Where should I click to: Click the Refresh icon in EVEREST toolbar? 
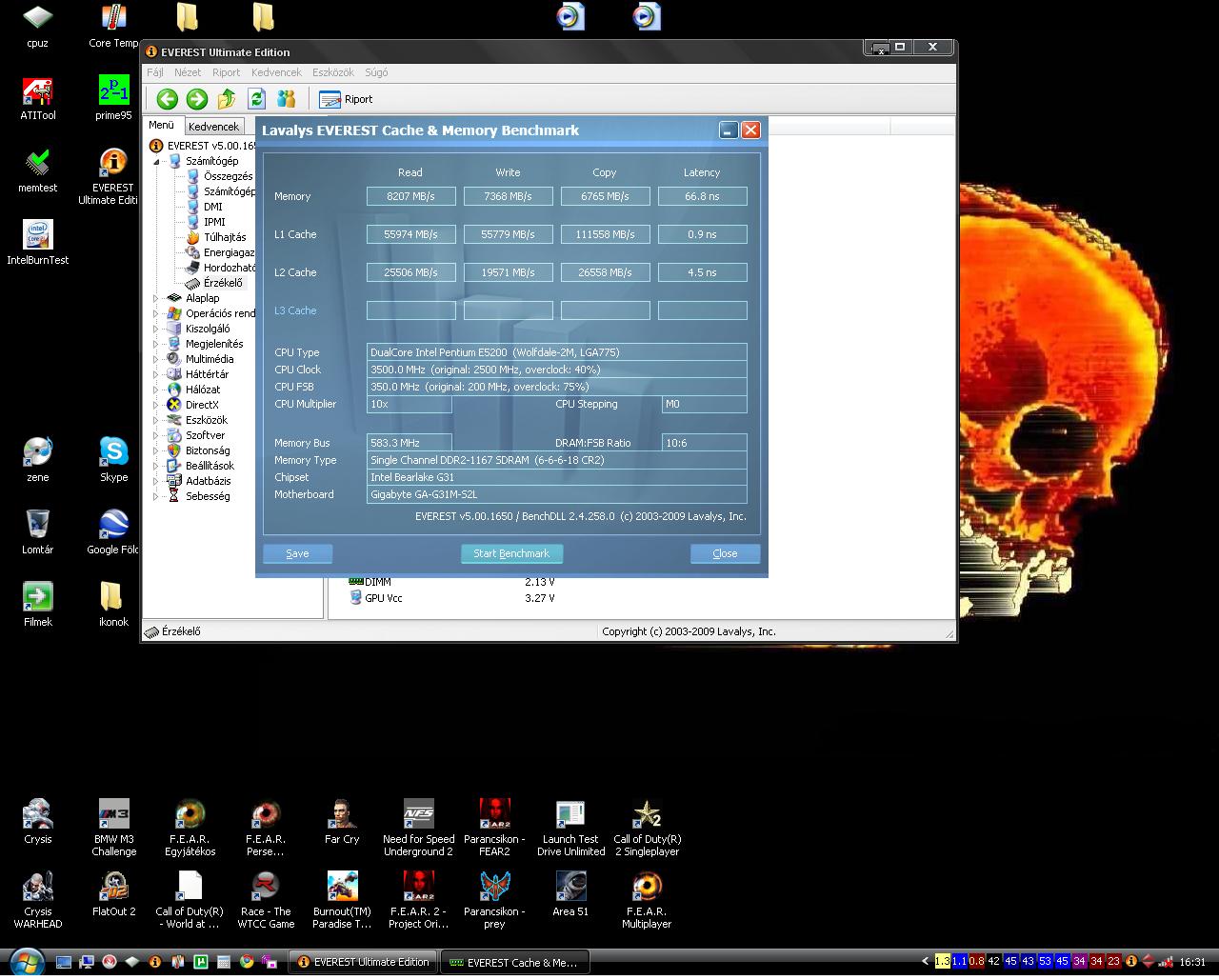click(x=256, y=99)
